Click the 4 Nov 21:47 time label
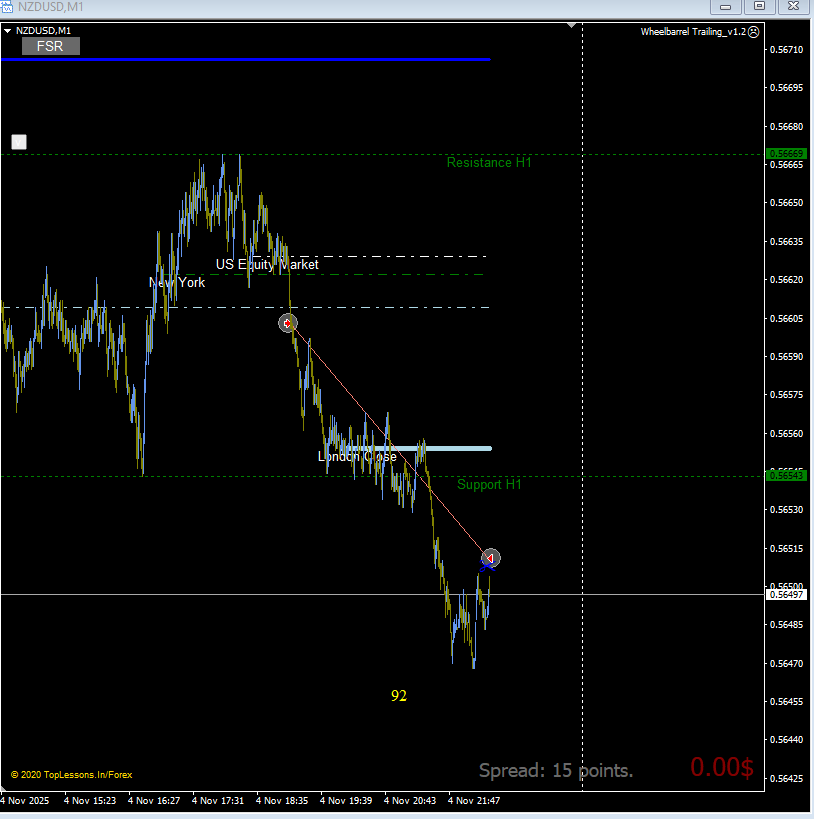814x819 pixels. [474, 801]
